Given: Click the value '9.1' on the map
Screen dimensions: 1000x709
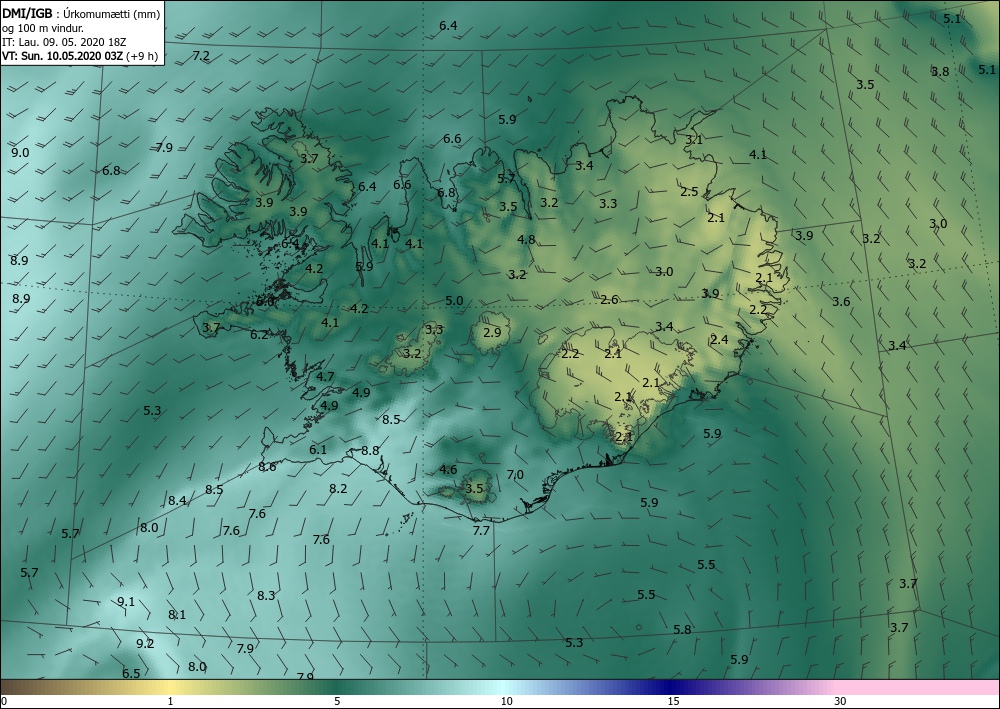Looking at the screenshot, I should point(126,602).
